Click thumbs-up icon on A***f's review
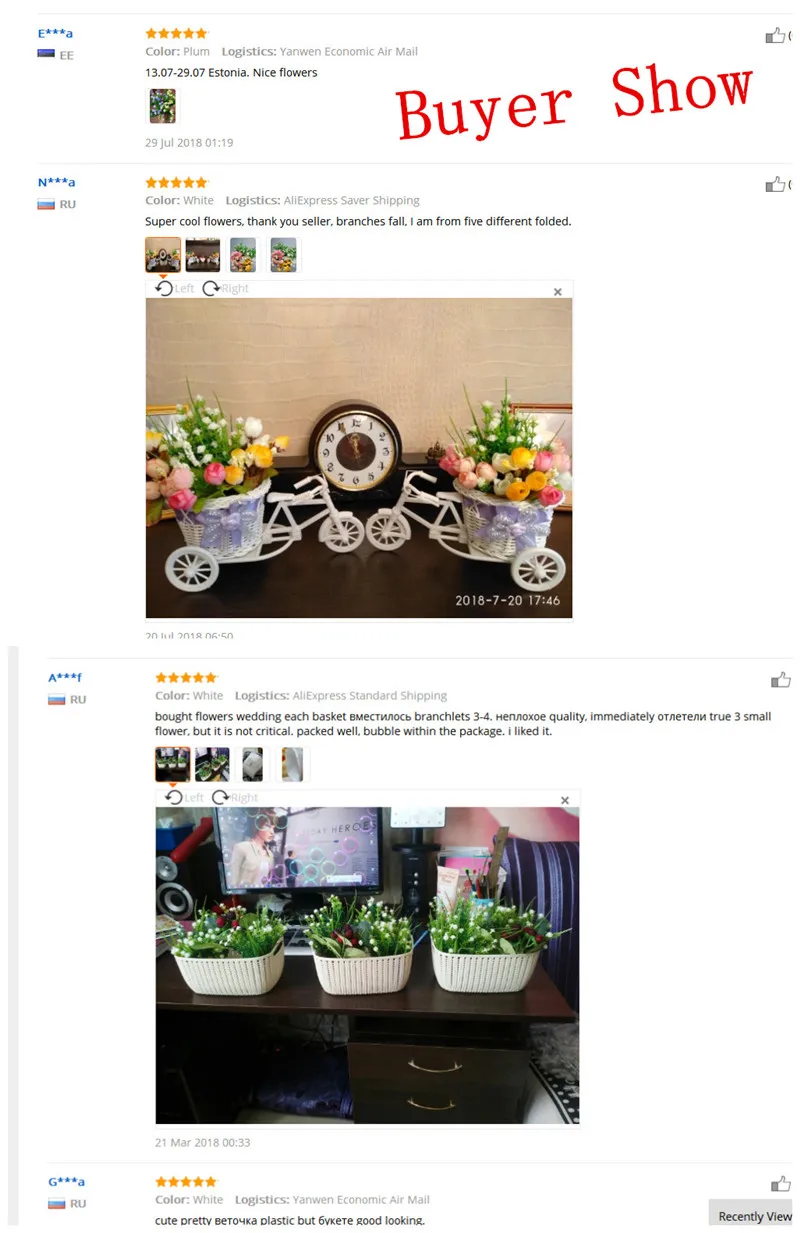The width and height of the screenshot is (800, 1233). [x=781, y=680]
